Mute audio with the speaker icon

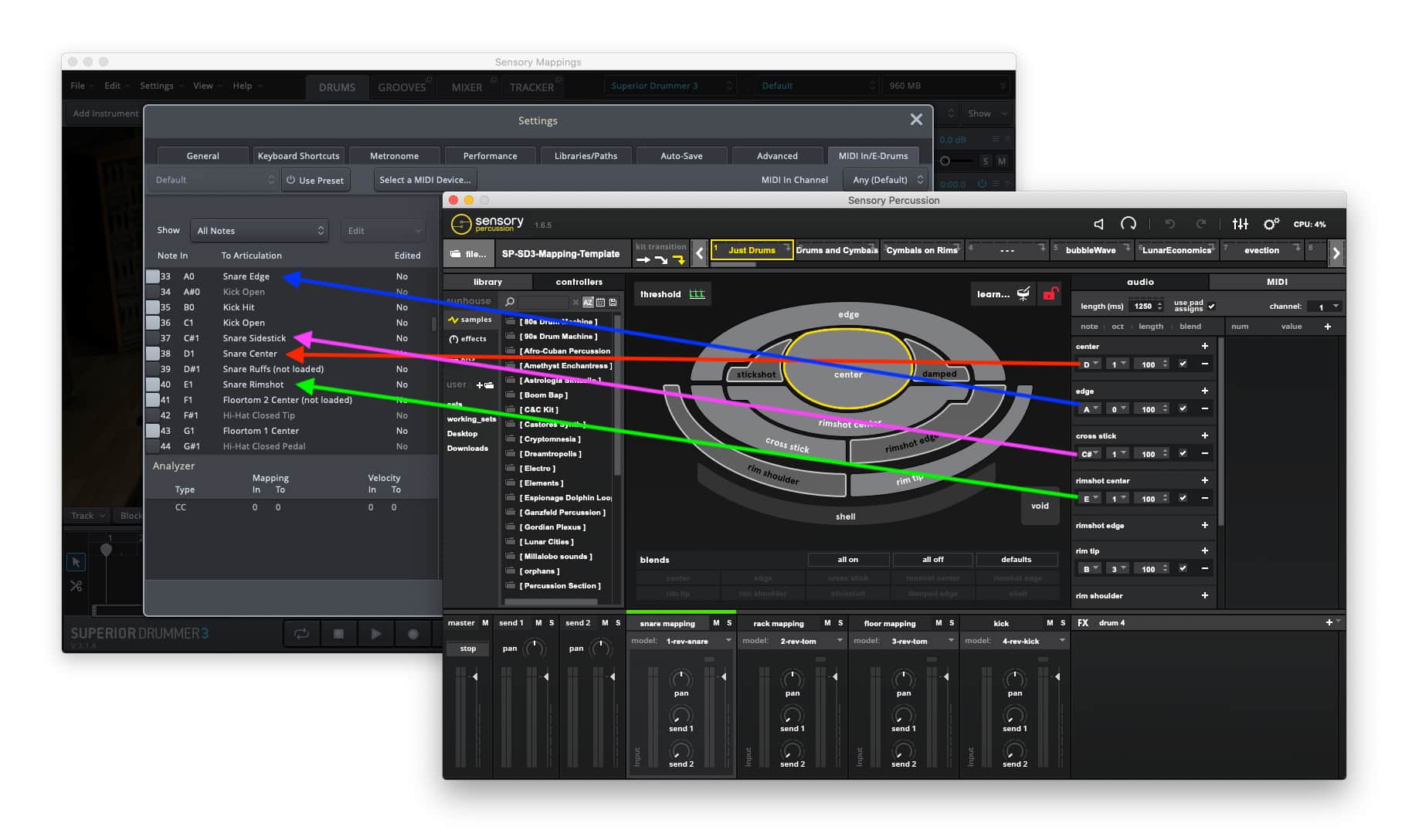(x=1100, y=223)
